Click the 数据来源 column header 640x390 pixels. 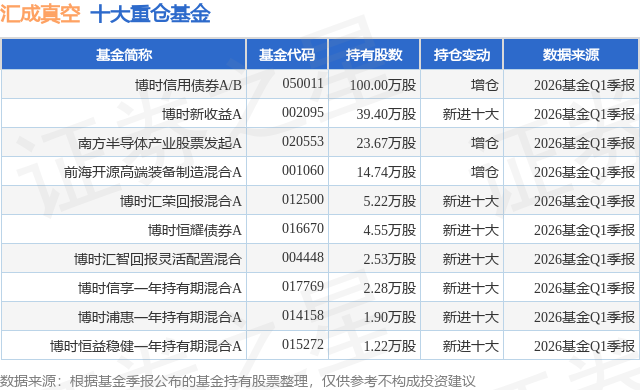[x=571, y=55]
